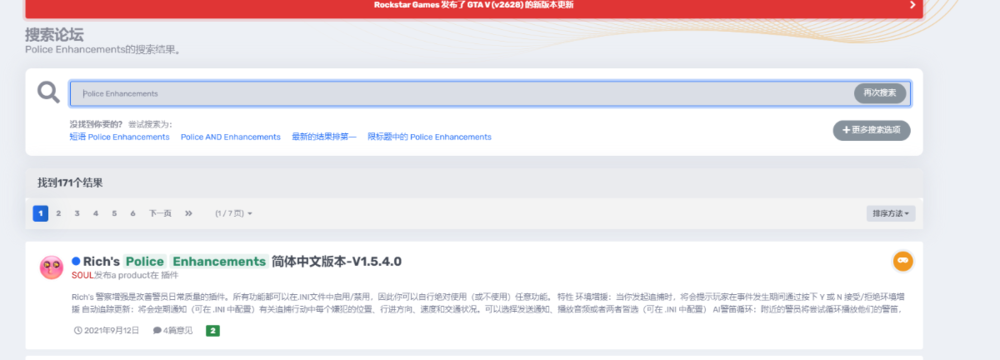Image resolution: width=1000 pixels, height=360 pixels.
Task: Go to results page 6
Action: click(133, 213)
